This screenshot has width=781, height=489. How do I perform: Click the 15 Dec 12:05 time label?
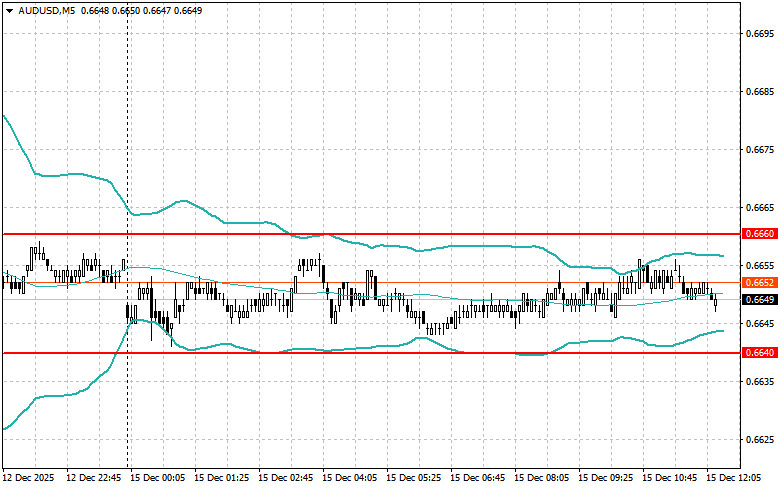click(733, 478)
